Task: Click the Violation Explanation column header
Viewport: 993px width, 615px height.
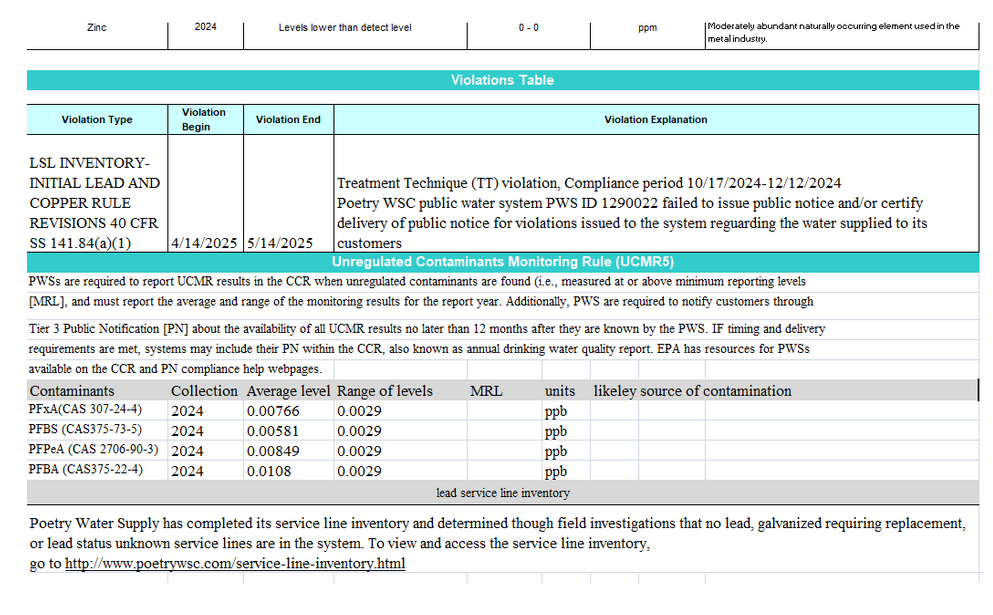Action: pyautogui.click(x=656, y=120)
